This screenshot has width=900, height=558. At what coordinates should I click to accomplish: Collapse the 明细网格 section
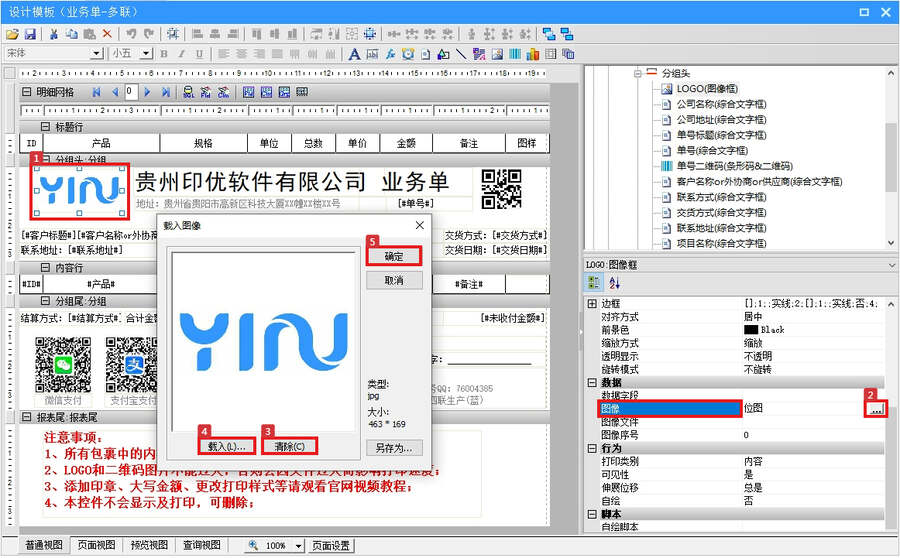point(26,92)
